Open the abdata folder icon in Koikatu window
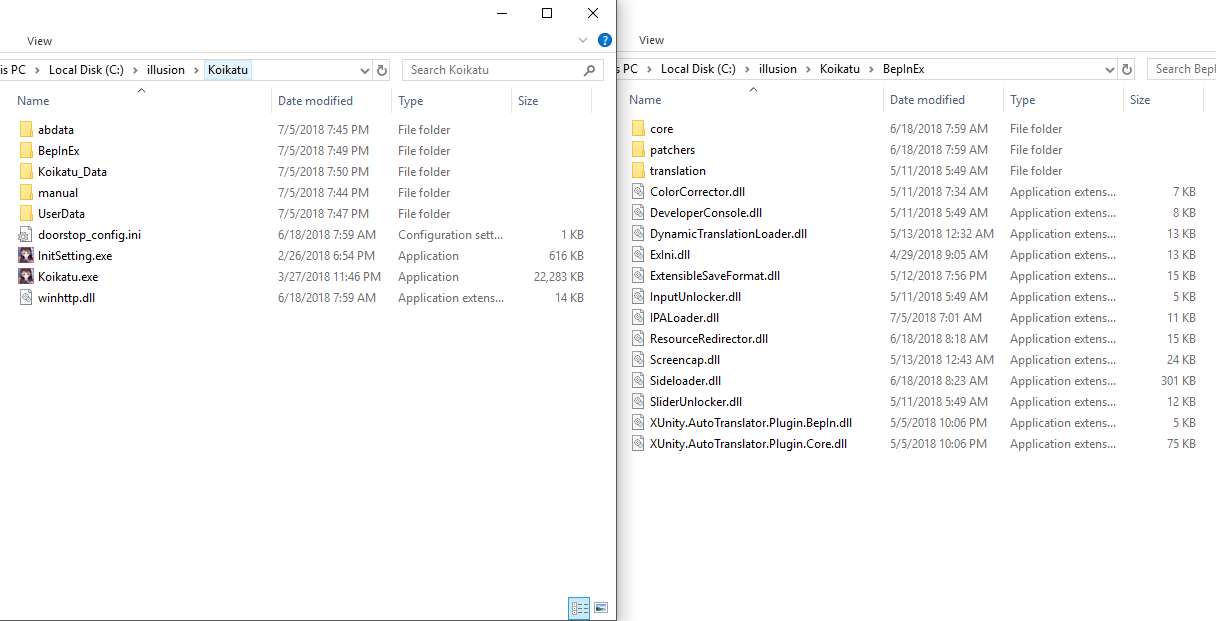 pos(26,130)
